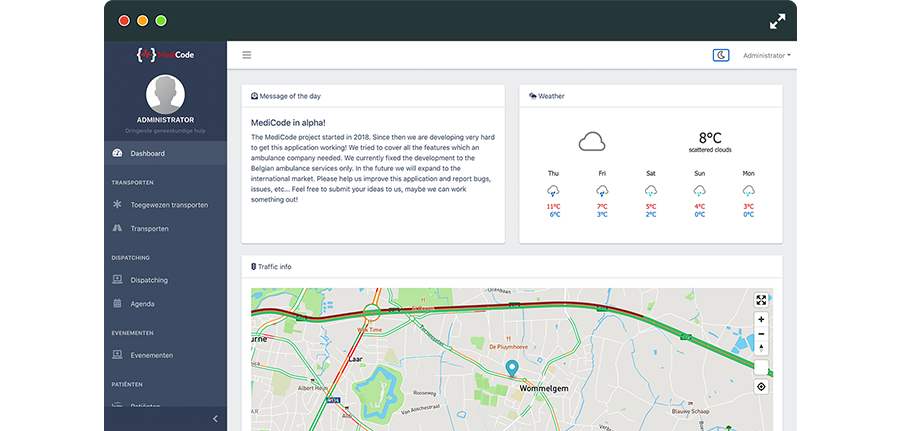900x431 pixels.
Task: Click the large cloud weather icon
Action: 592,141
